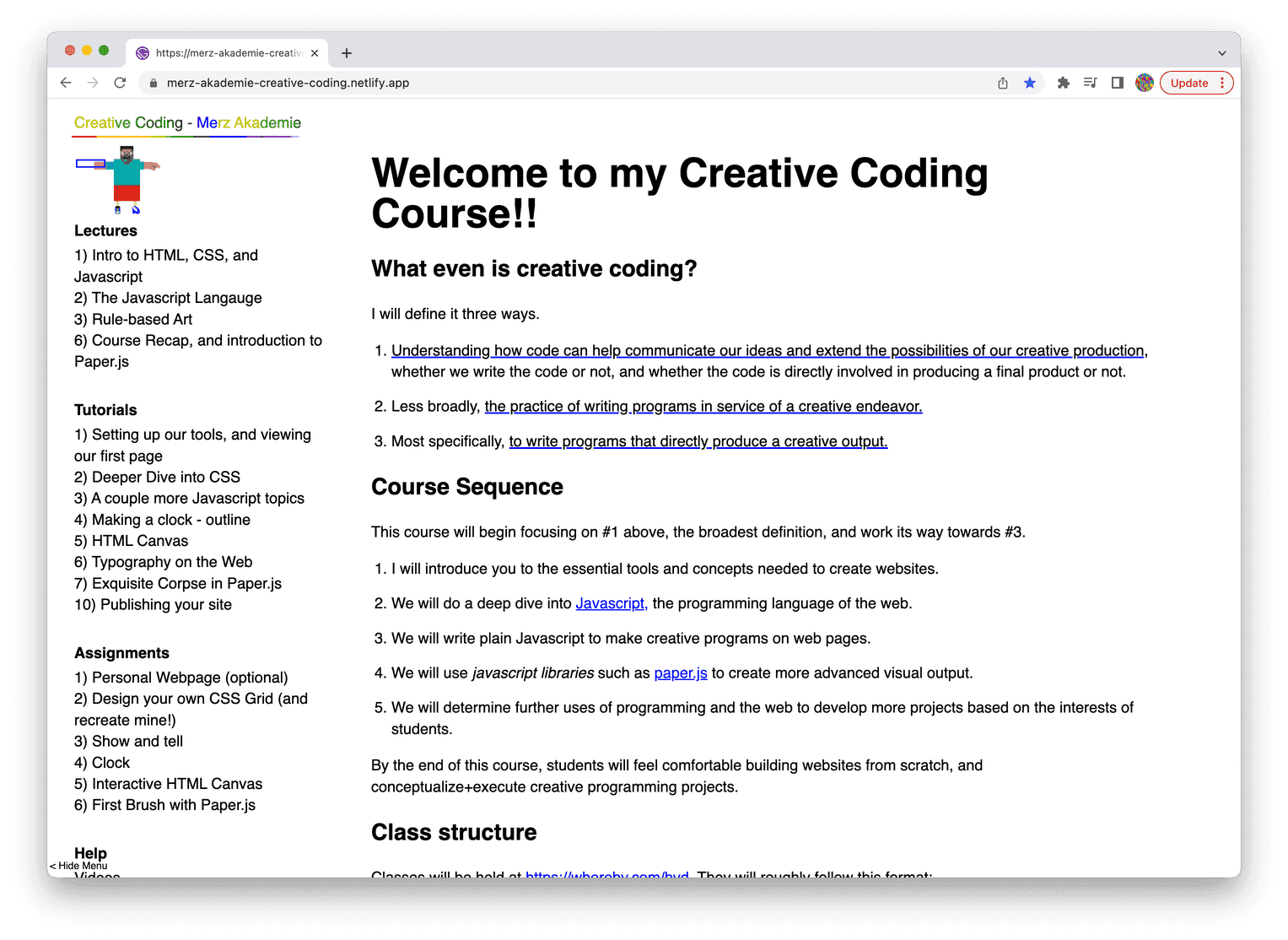Open a new tab with the plus button
The image size is (1288, 940).
346,52
